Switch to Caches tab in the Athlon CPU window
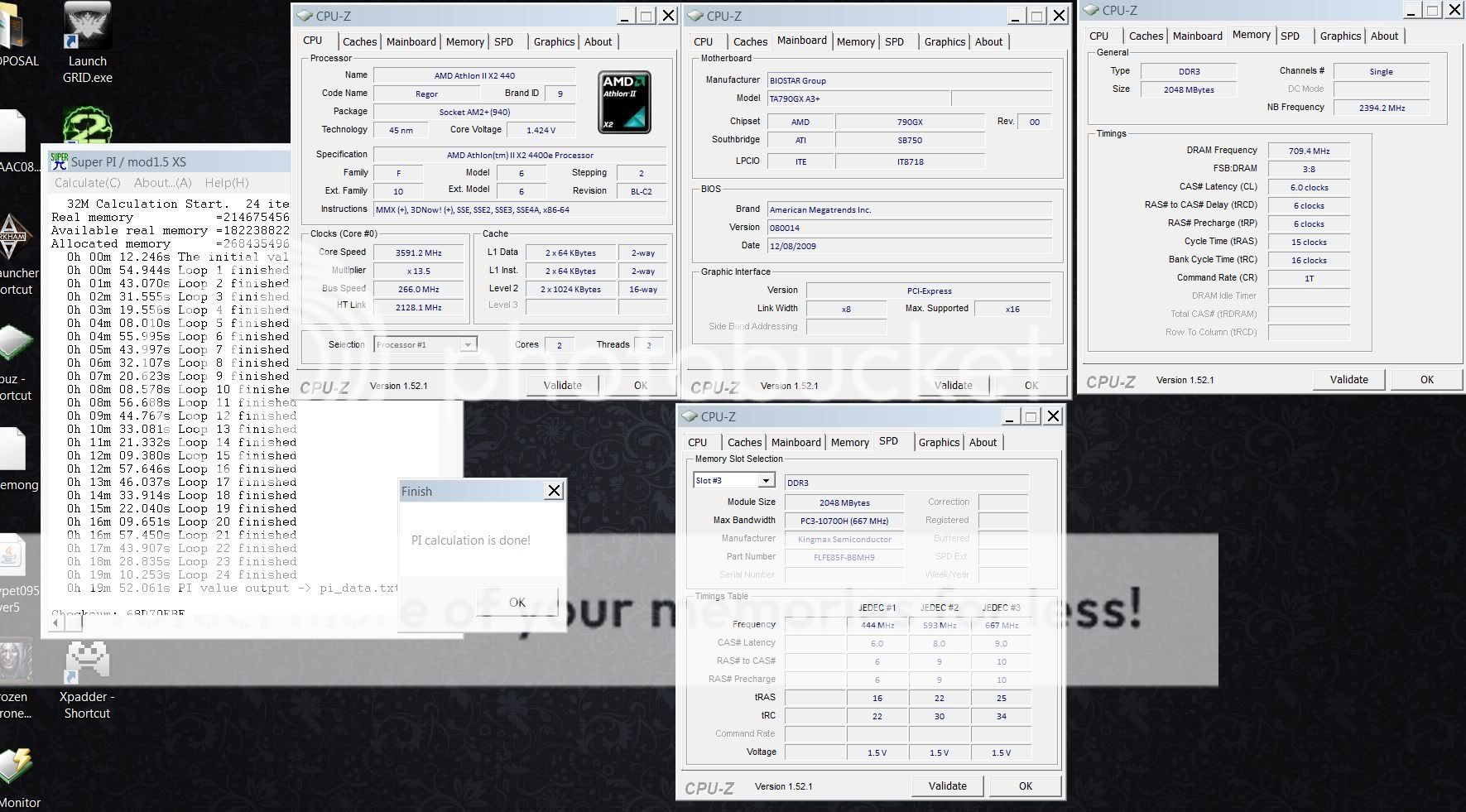 359,41
